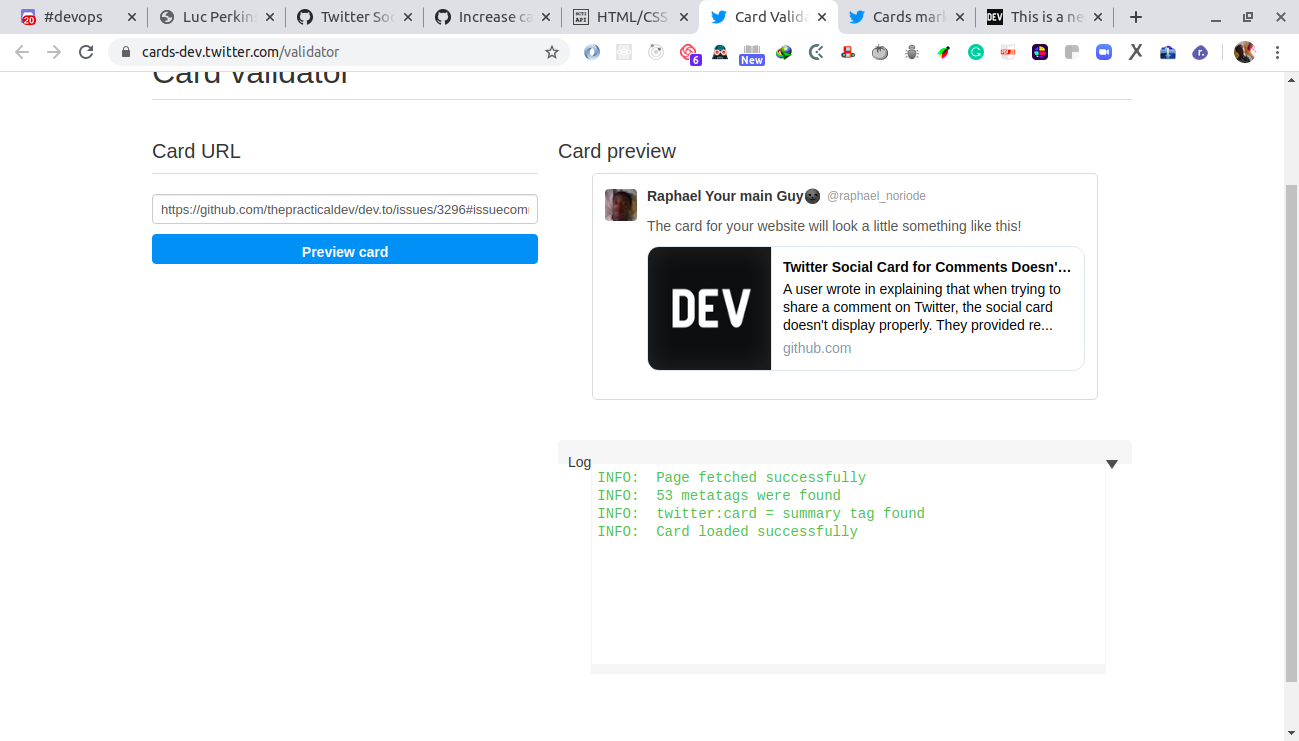Viewport: 1299px width, 741px height.
Task: Click the Zoom extension icon in the toolbar
Action: click(x=1104, y=52)
